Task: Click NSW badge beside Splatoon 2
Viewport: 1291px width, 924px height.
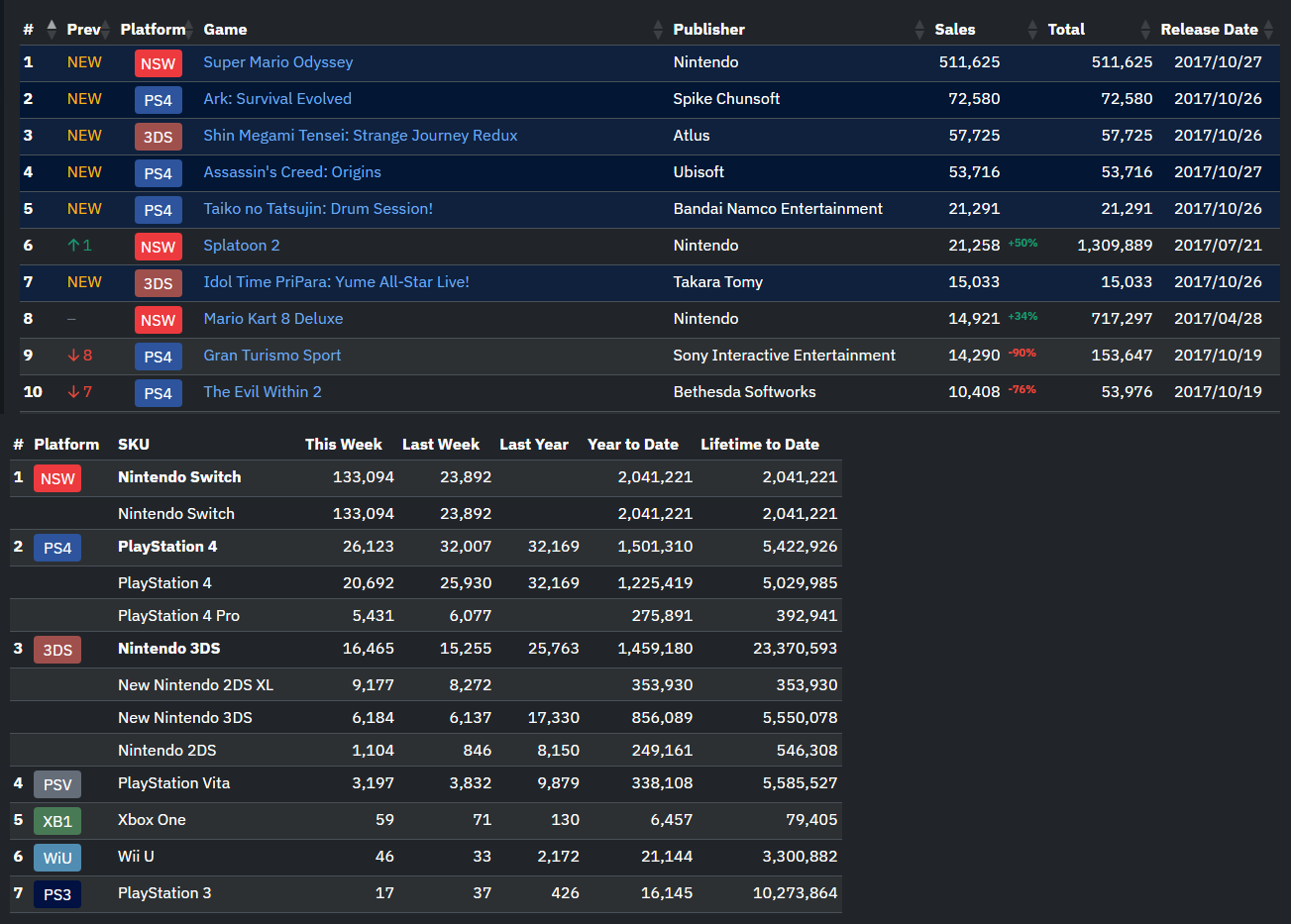Action: (x=159, y=248)
